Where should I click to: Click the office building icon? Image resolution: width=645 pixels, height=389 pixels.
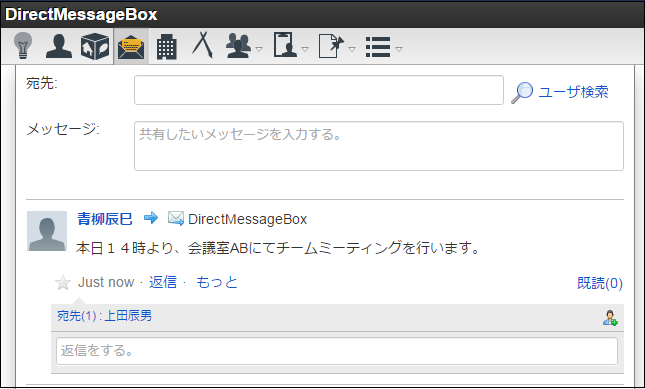167,46
